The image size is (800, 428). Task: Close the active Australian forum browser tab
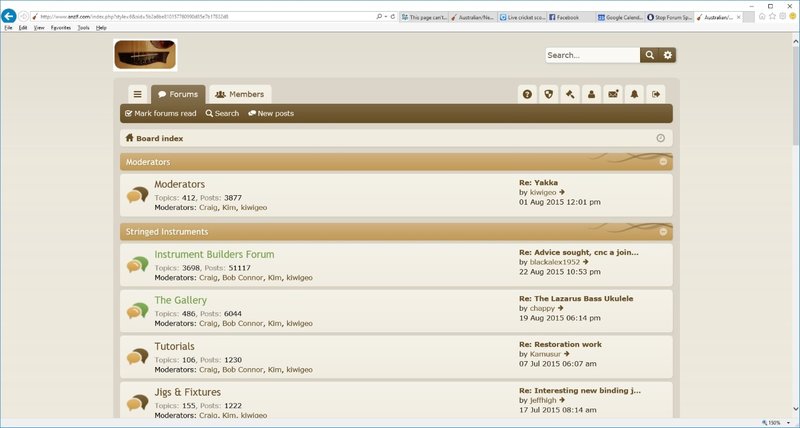coord(738,17)
